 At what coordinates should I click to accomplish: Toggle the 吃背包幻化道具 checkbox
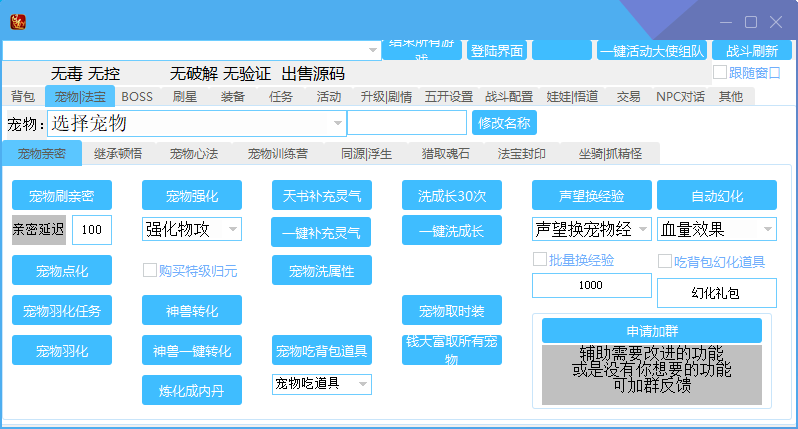click(x=665, y=261)
